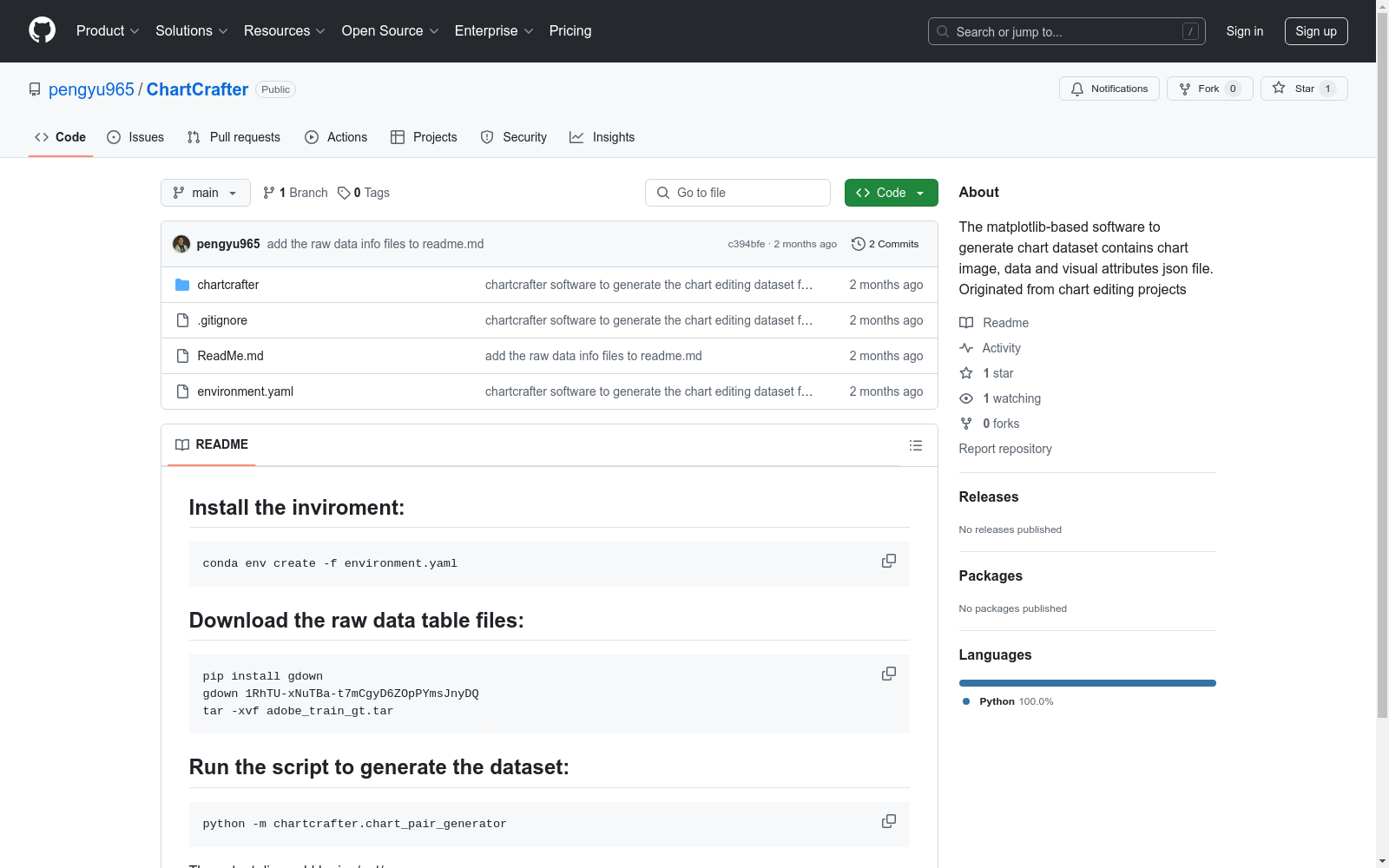Open the chartcrafter folder
This screenshot has height=868, width=1389.
(x=227, y=285)
